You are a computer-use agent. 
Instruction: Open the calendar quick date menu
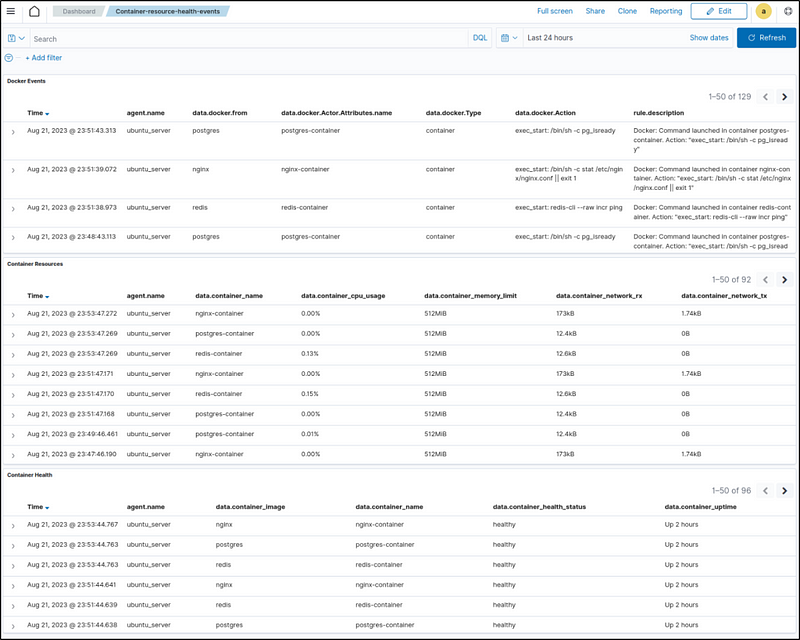pyautogui.click(x=509, y=38)
